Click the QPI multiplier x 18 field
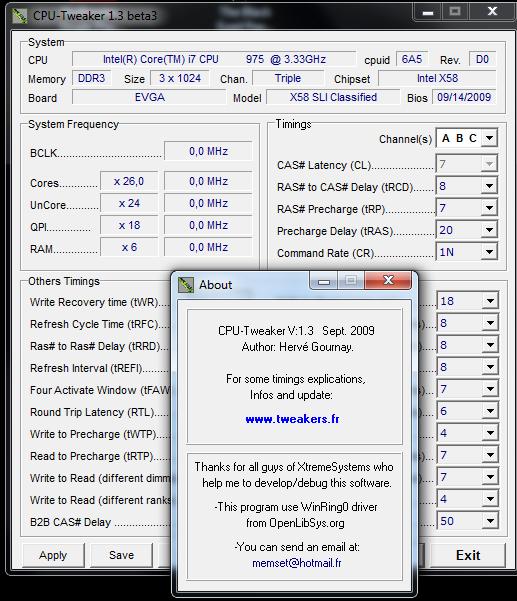 click(x=129, y=225)
